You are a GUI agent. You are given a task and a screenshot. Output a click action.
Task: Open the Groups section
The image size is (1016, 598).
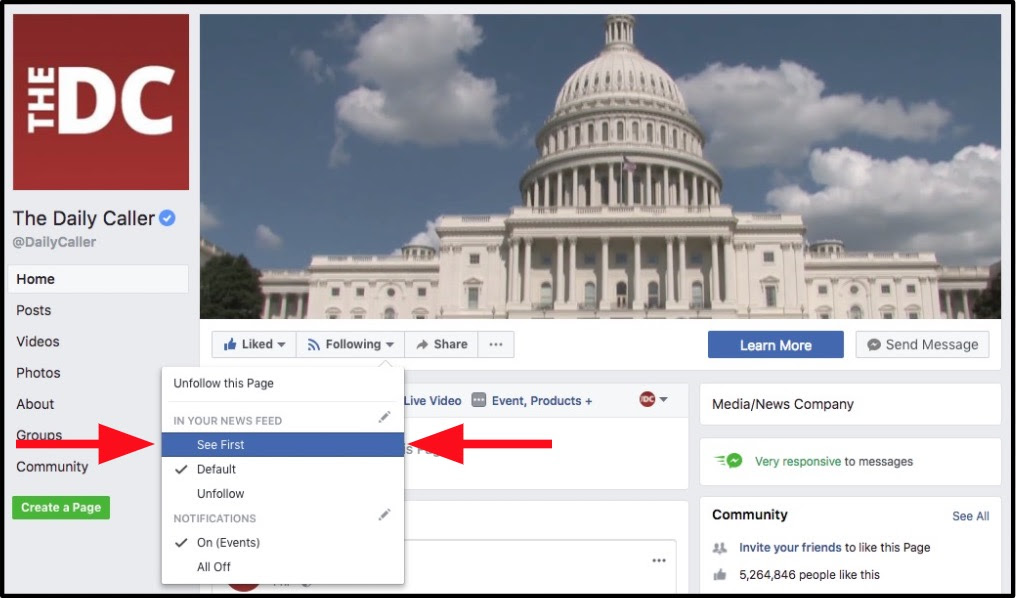pyautogui.click(x=39, y=435)
